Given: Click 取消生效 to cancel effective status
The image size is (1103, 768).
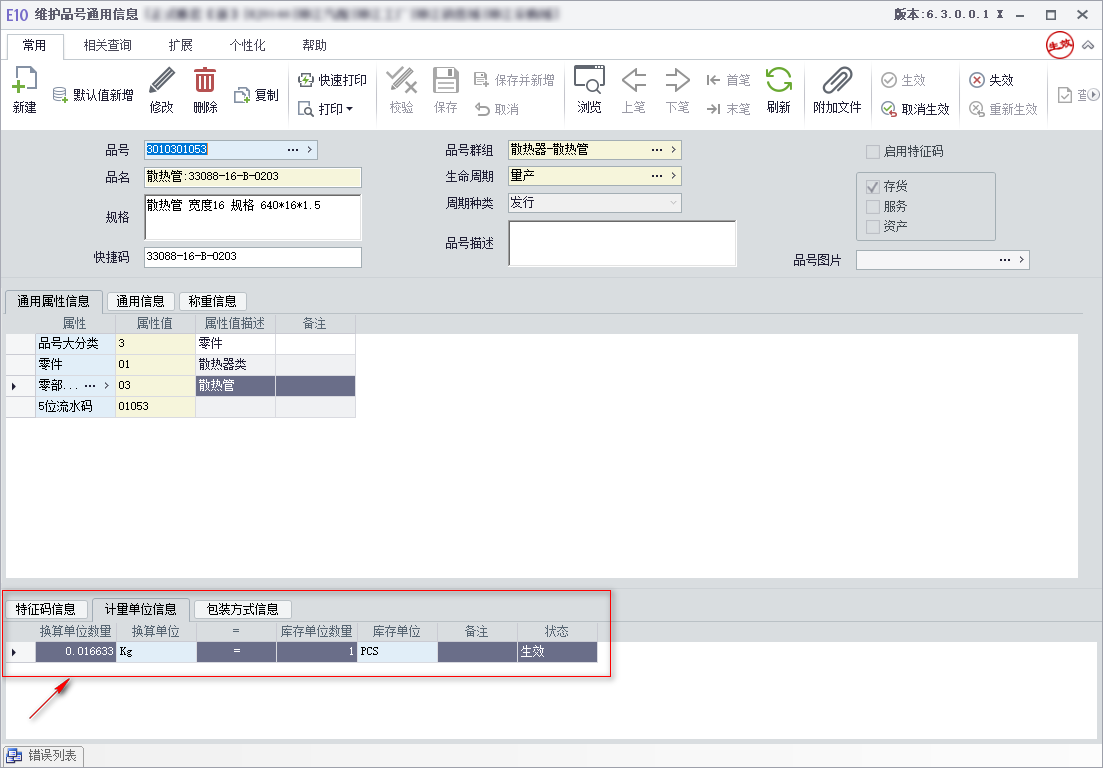Looking at the screenshot, I should (915, 109).
